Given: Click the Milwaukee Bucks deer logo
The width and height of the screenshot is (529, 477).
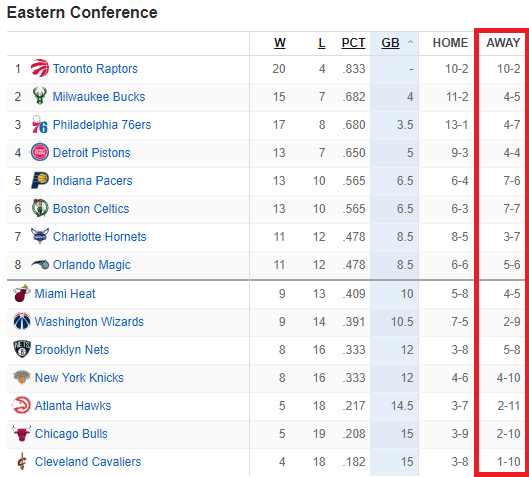Looking at the screenshot, I should [x=39, y=96].
